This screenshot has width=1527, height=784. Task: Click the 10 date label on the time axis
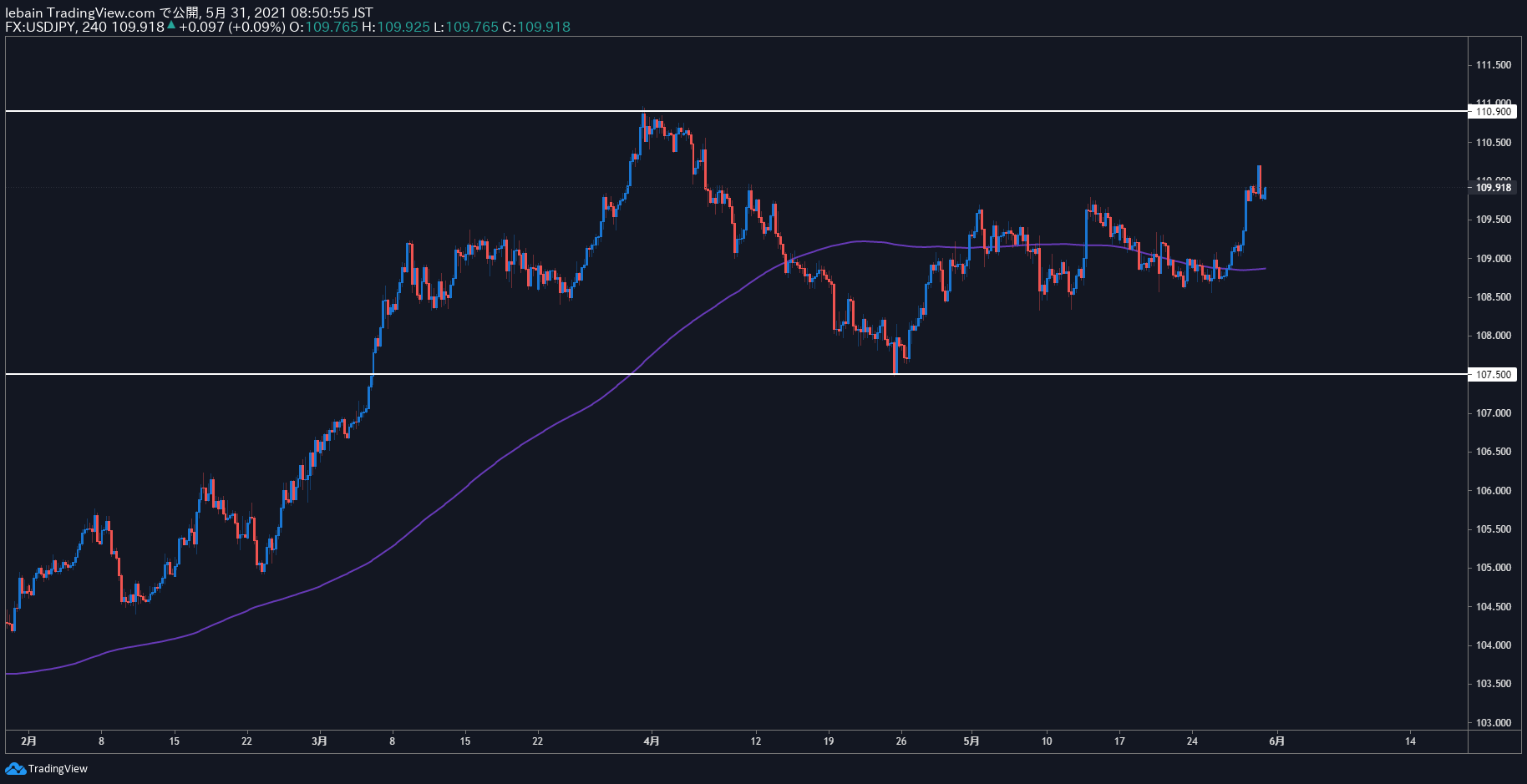[x=1047, y=741]
